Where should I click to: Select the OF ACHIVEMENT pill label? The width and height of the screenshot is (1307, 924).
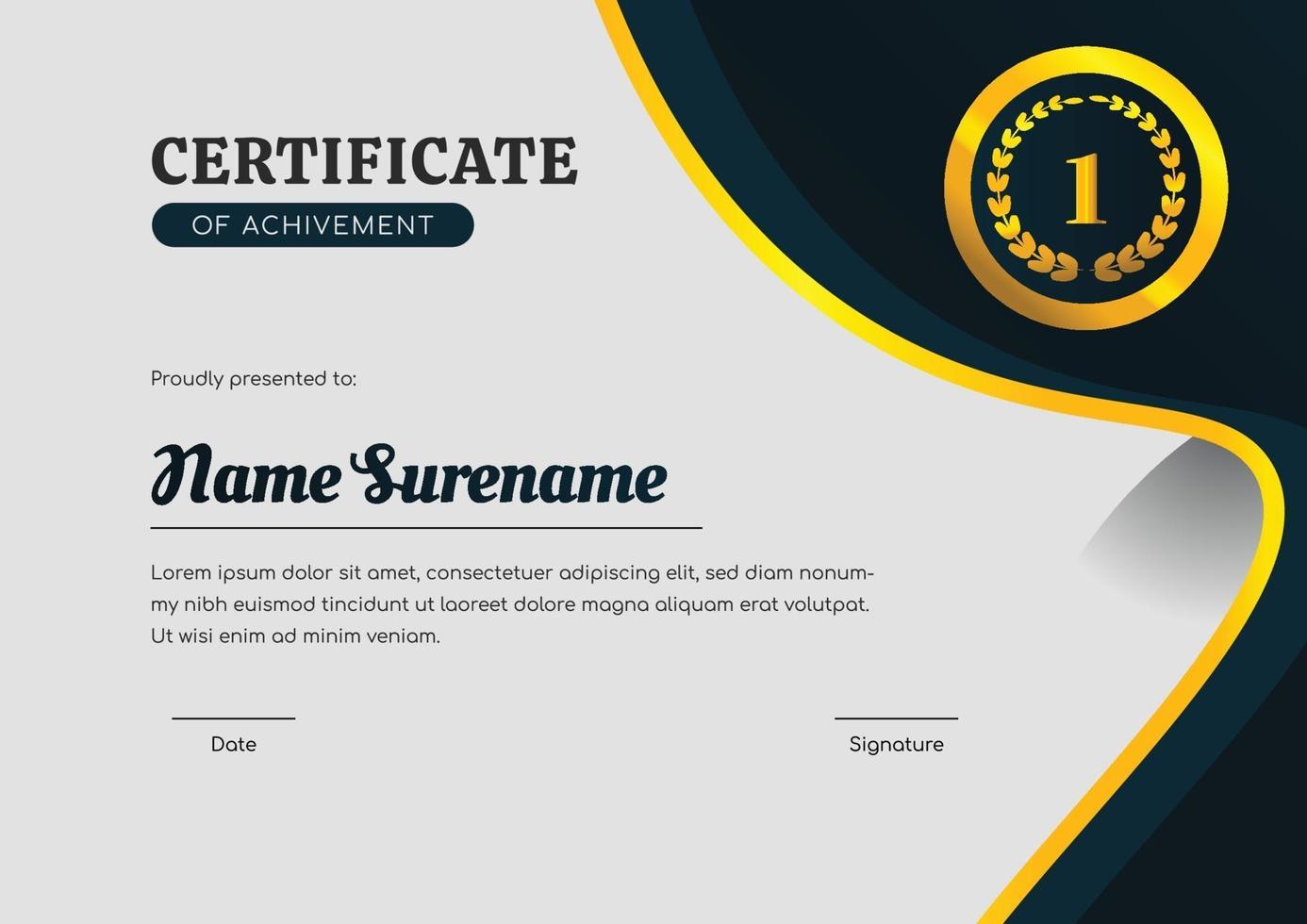point(312,225)
